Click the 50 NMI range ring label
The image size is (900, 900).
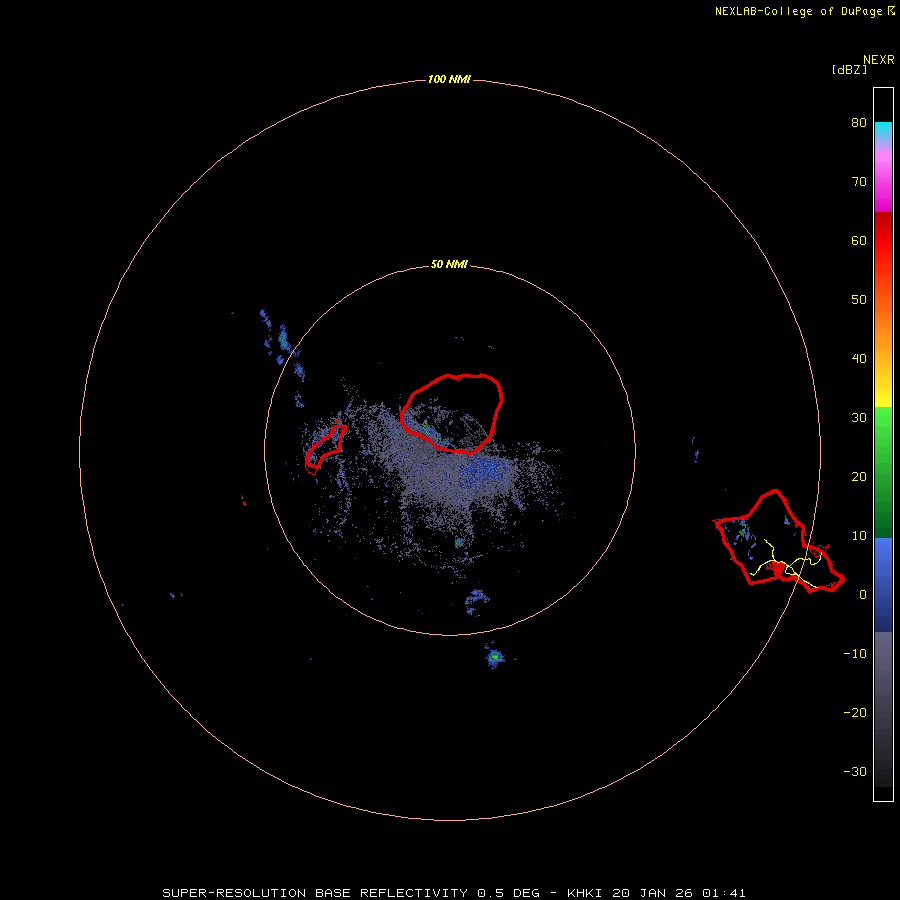(x=449, y=265)
